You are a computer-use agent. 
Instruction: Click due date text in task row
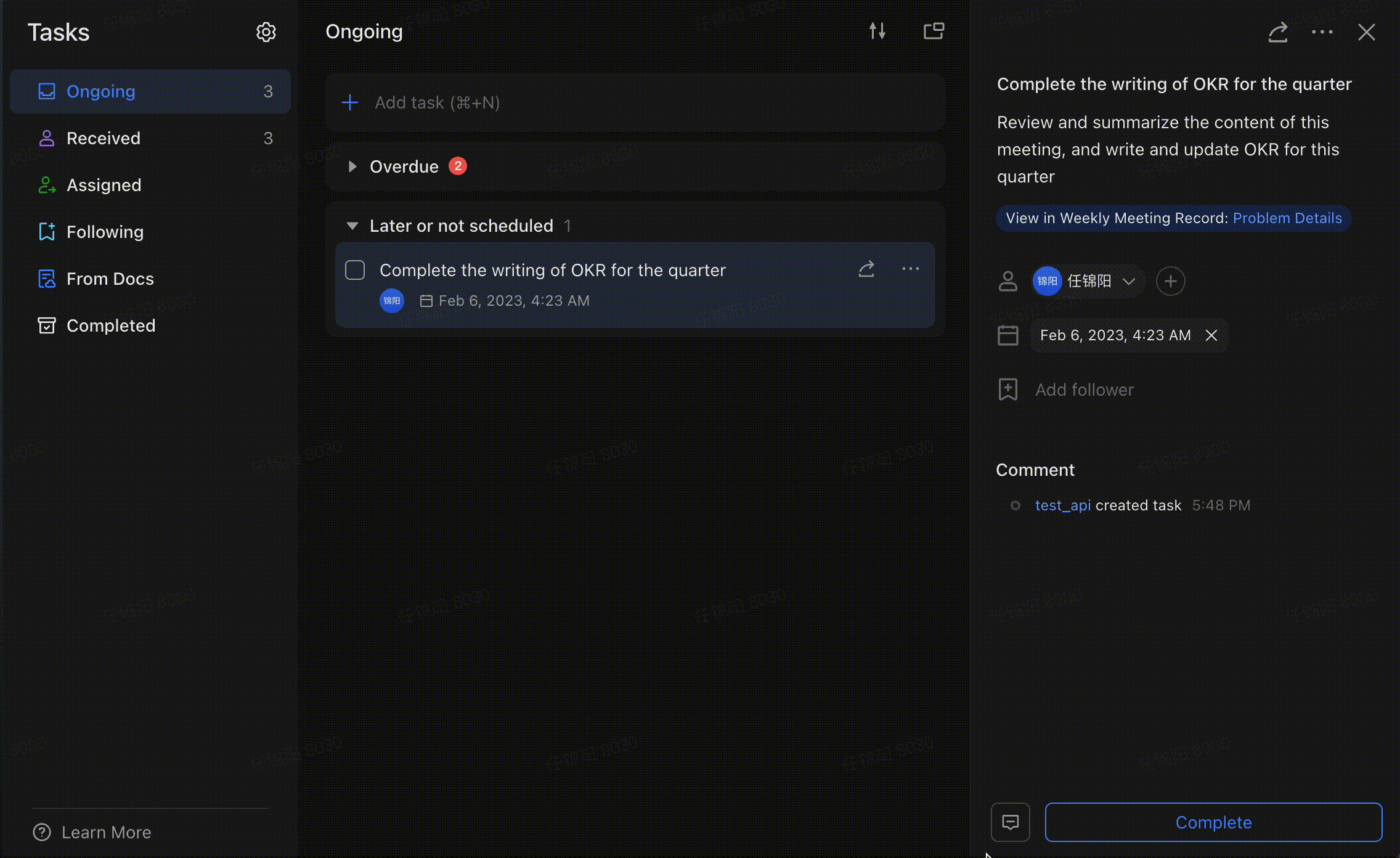[x=514, y=301]
